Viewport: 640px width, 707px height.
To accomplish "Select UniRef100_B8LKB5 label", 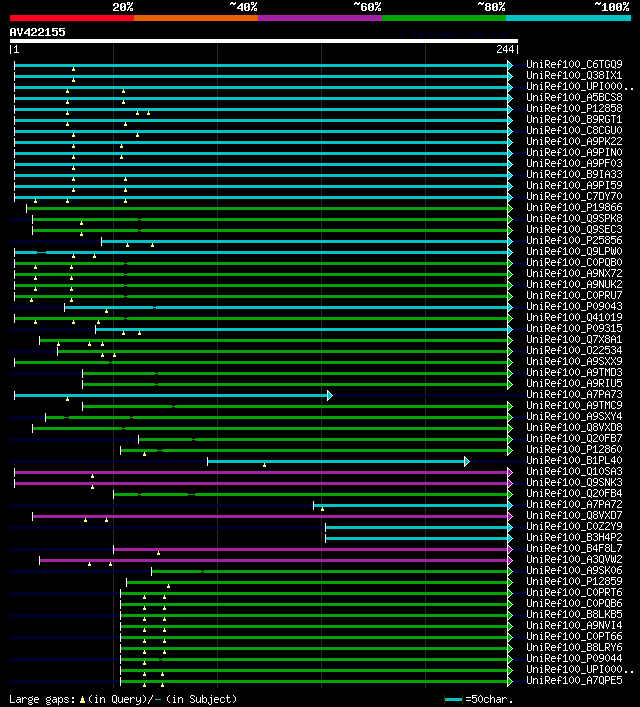I will coord(574,615).
